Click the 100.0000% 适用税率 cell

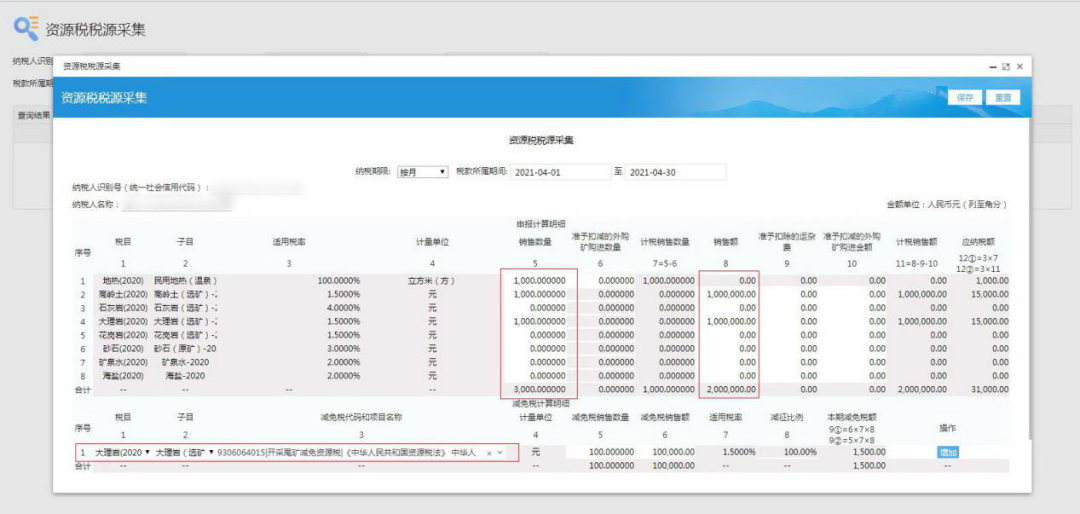click(339, 281)
